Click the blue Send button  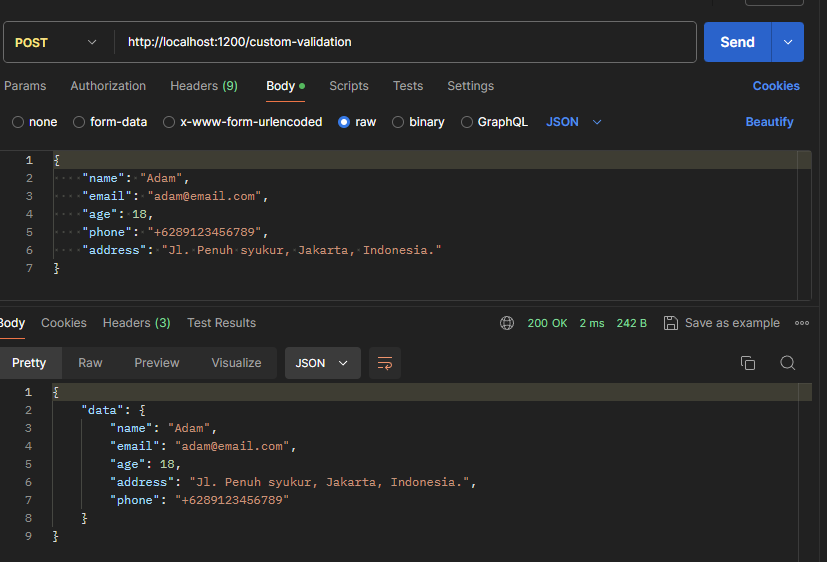tap(737, 42)
